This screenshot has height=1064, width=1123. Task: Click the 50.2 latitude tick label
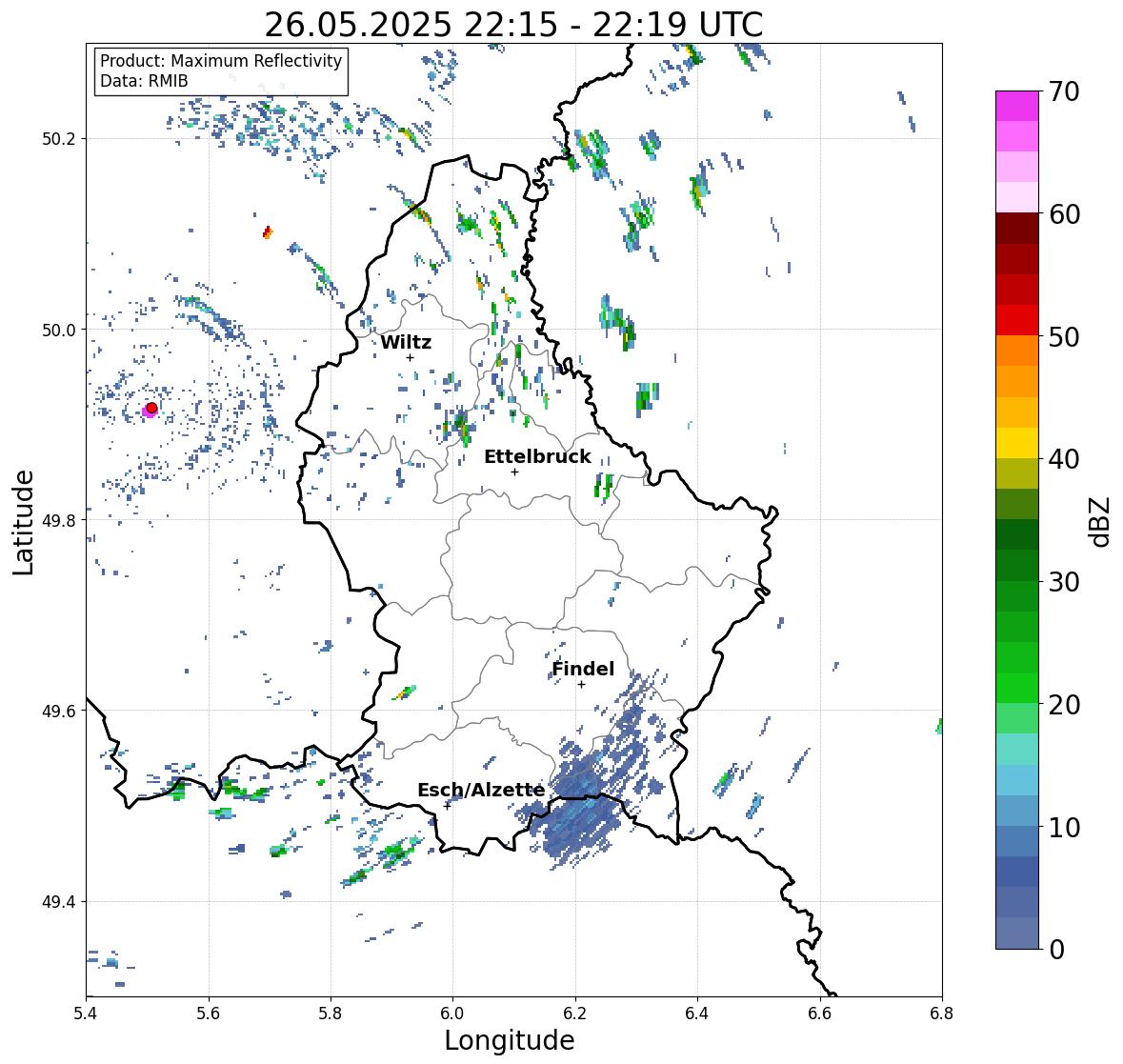59,139
